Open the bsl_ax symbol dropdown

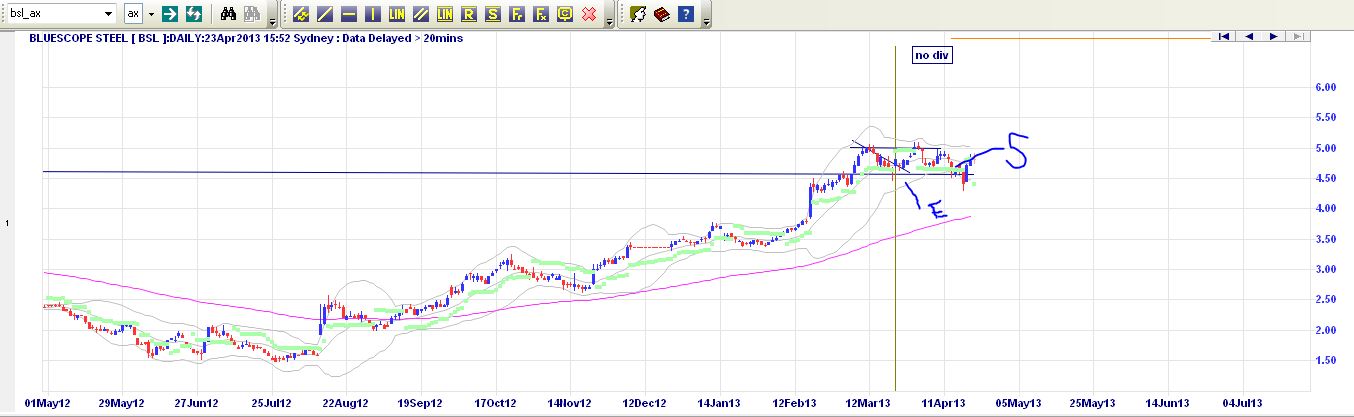tap(108, 14)
